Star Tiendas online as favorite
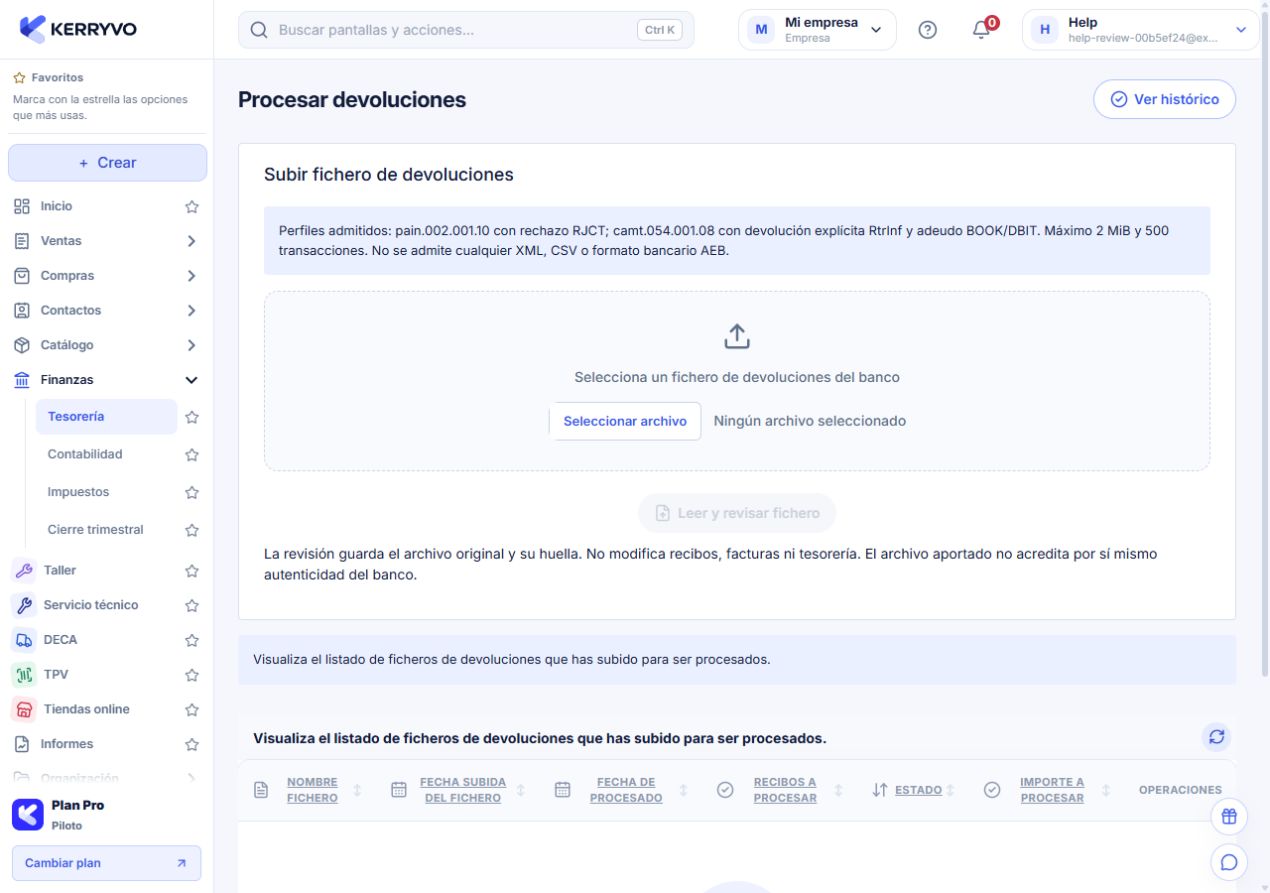 point(192,710)
